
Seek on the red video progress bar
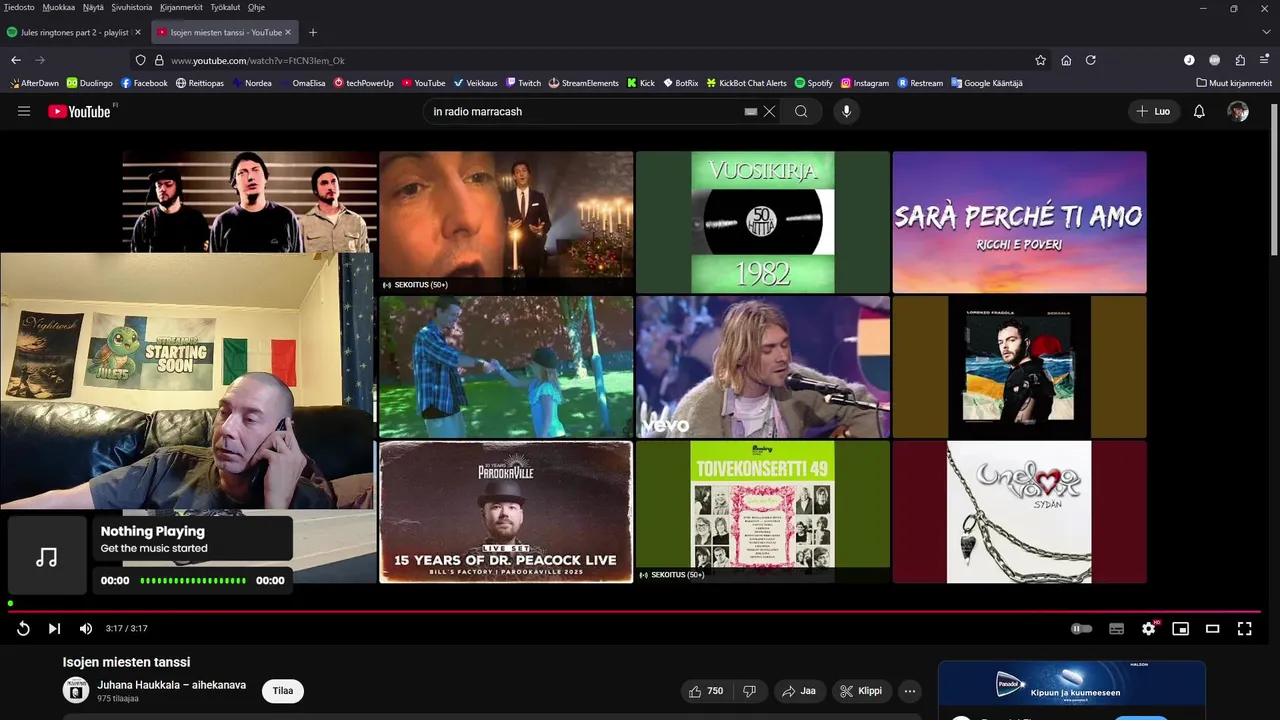tap(634, 610)
